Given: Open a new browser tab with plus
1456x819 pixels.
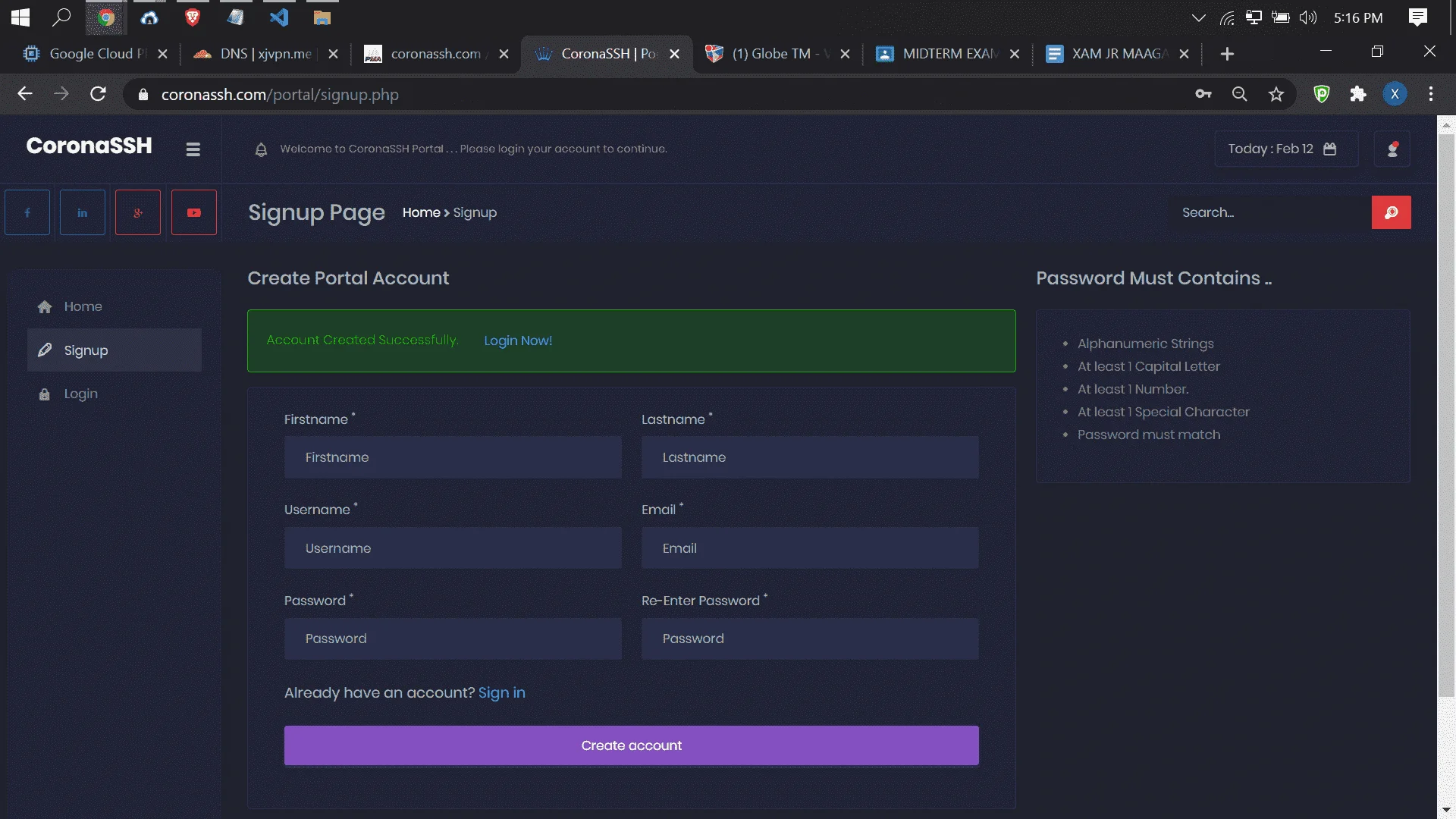Looking at the screenshot, I should click(1227, 54).
